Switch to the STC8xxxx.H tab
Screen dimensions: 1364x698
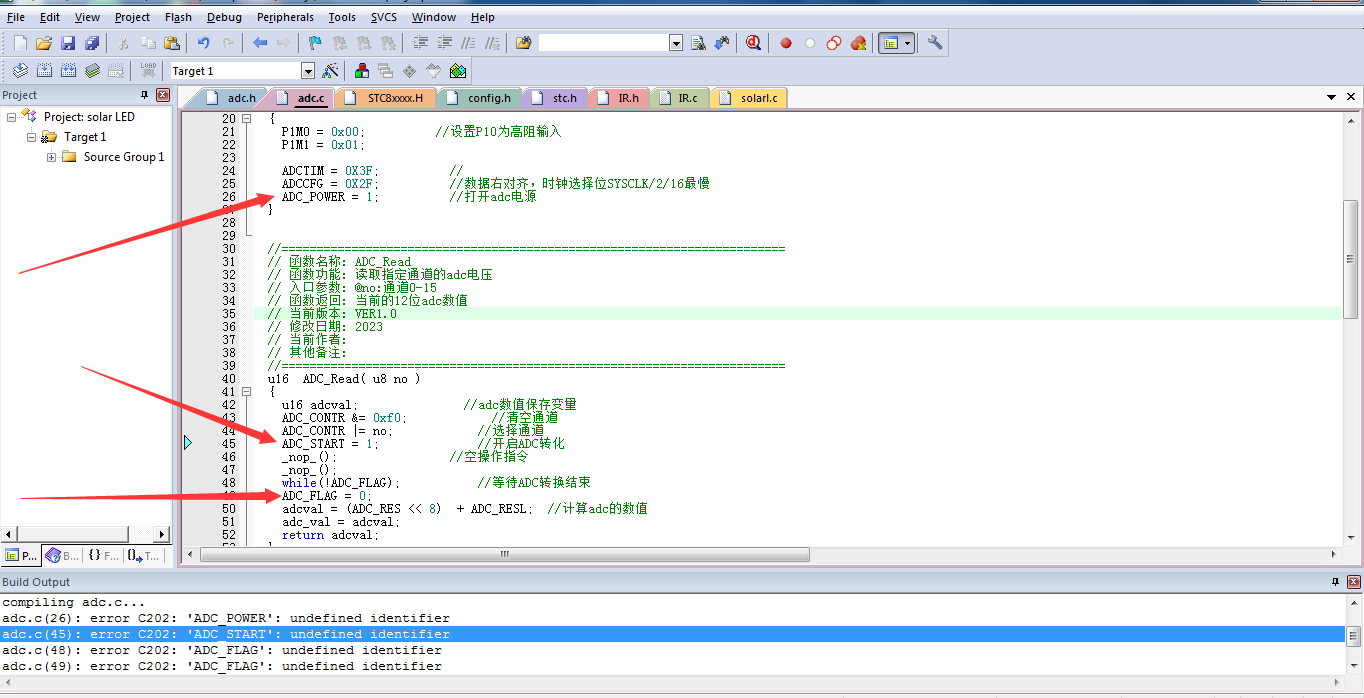386,98
